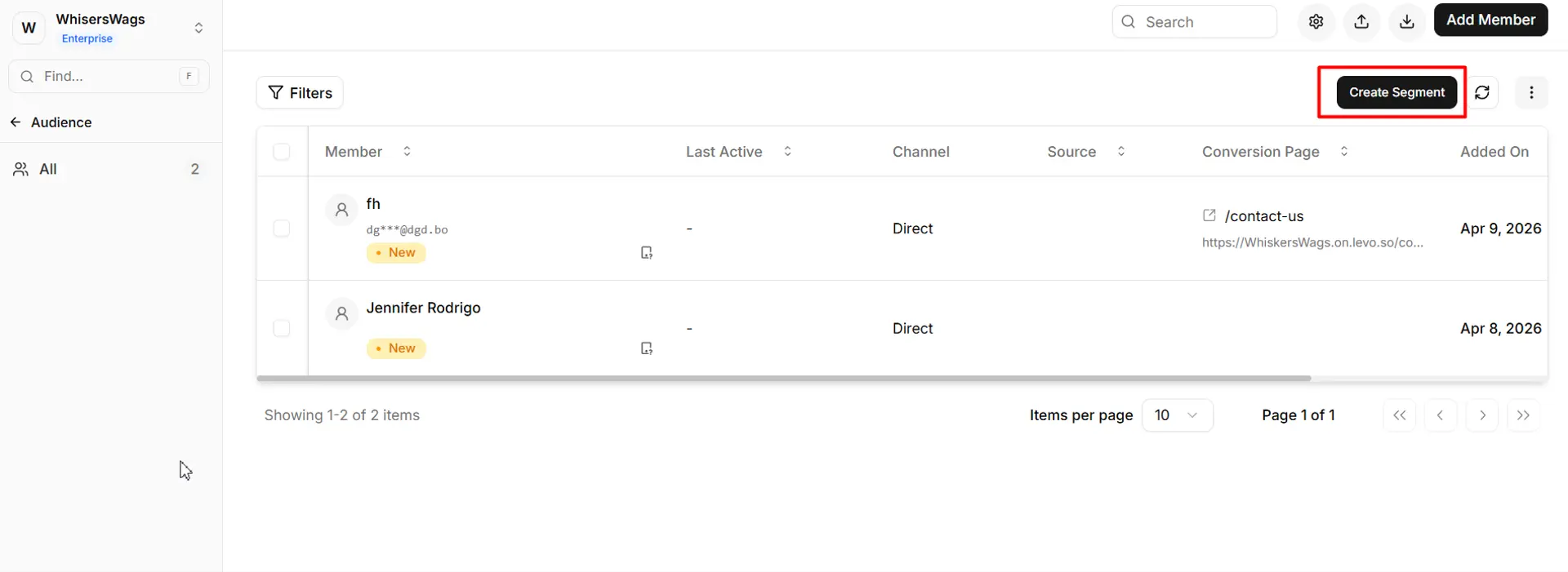Click the download/import icon in header
This screenshot has height=572, width=1568.
1406,22
